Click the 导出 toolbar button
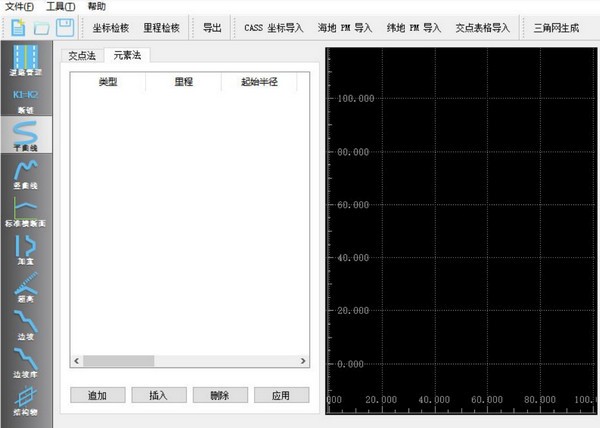The width and height of the screenshot is (600, 428). pos(212,28)
